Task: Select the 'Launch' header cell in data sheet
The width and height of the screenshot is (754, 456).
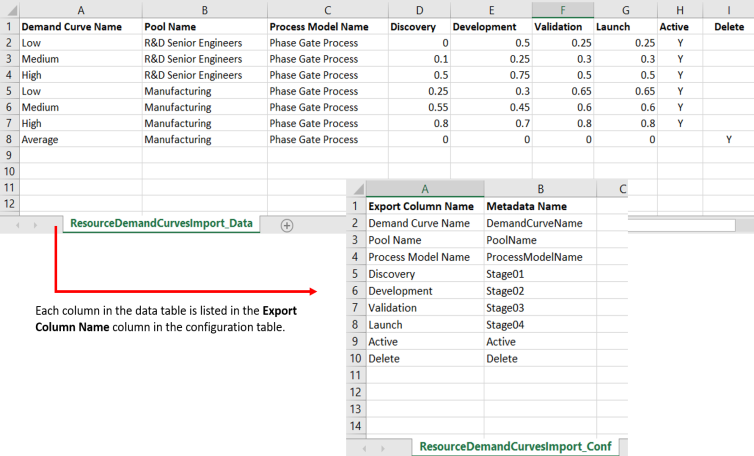Action: click(626, 27)
